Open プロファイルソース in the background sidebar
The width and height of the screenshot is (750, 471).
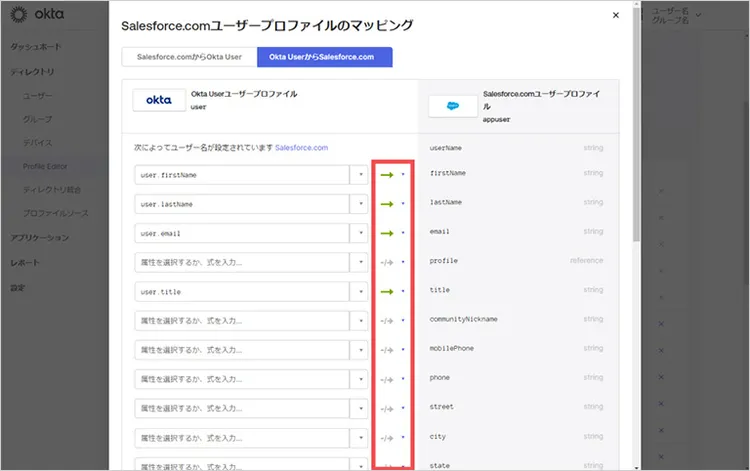point(56,213)
